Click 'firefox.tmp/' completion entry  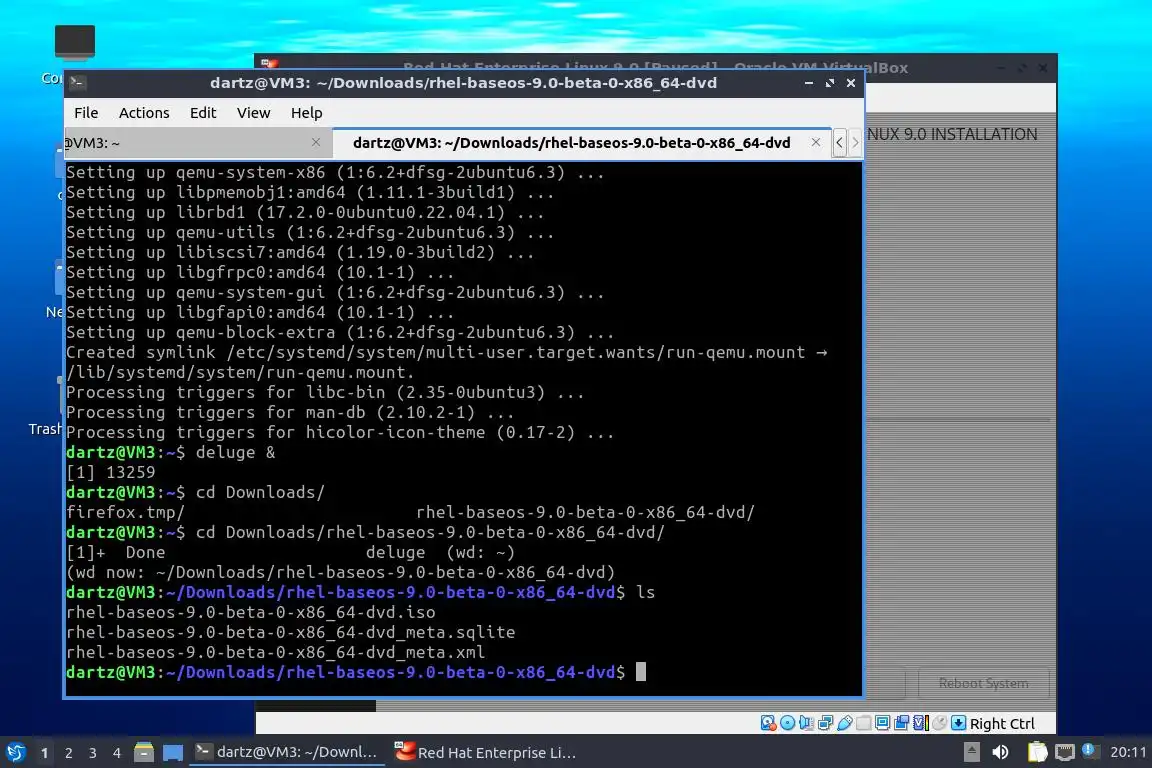point(126,512)
